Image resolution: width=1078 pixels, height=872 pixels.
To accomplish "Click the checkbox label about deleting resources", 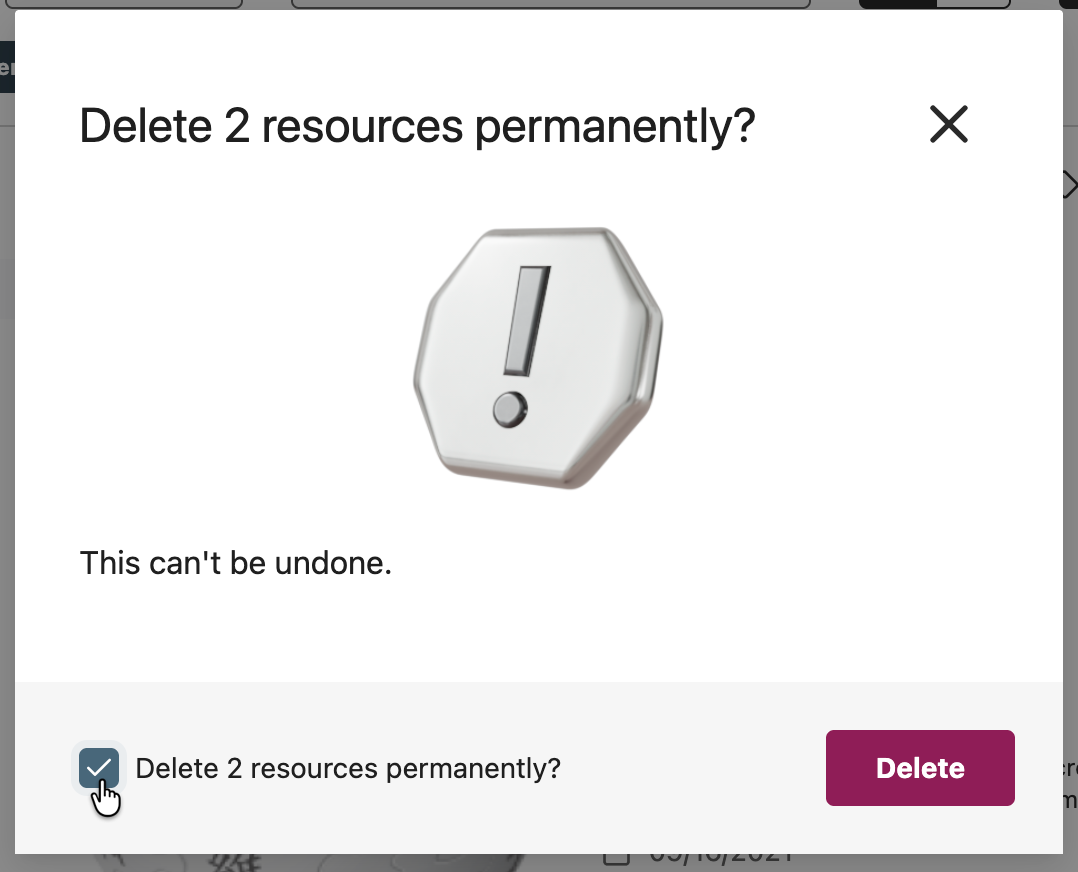I will click(347, 768).
